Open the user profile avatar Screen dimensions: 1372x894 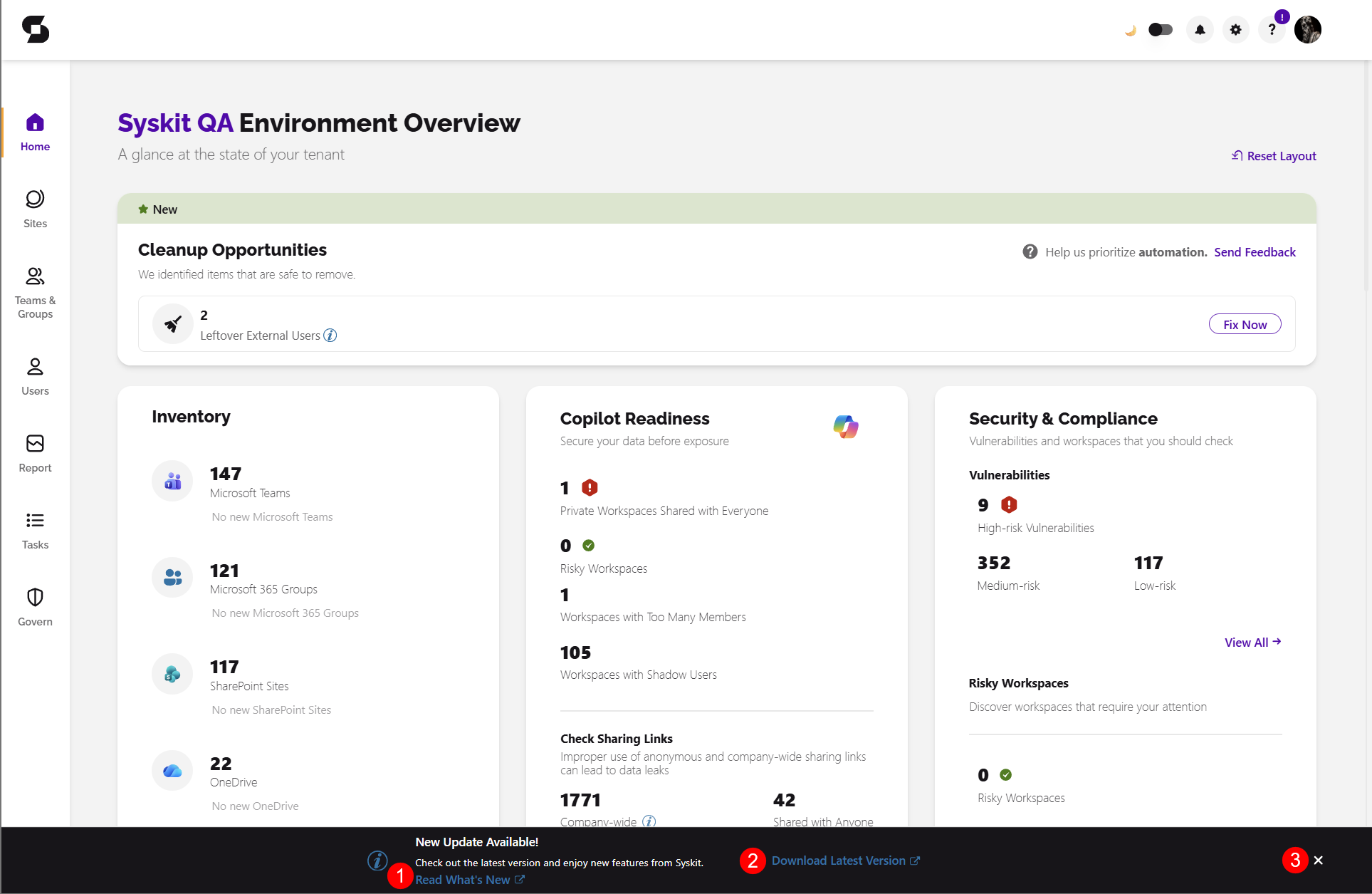tap(1308, 29)
